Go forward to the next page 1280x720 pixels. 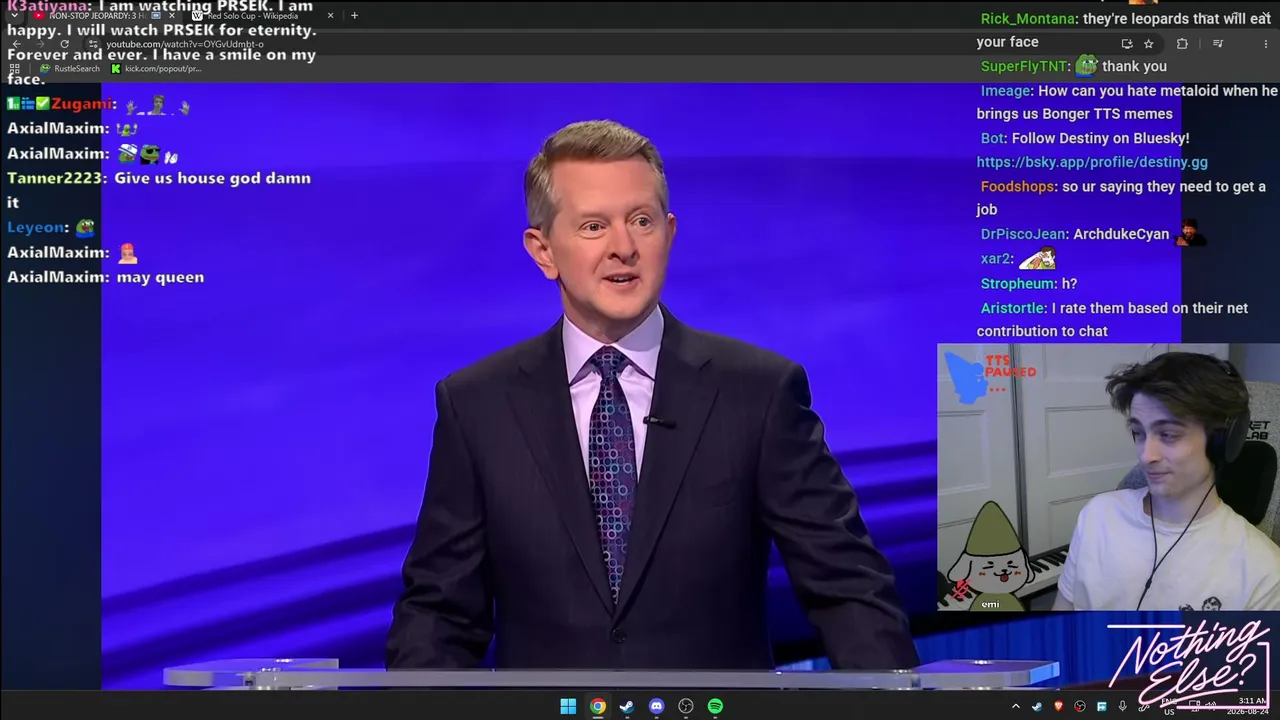click(x=40, y=44)
